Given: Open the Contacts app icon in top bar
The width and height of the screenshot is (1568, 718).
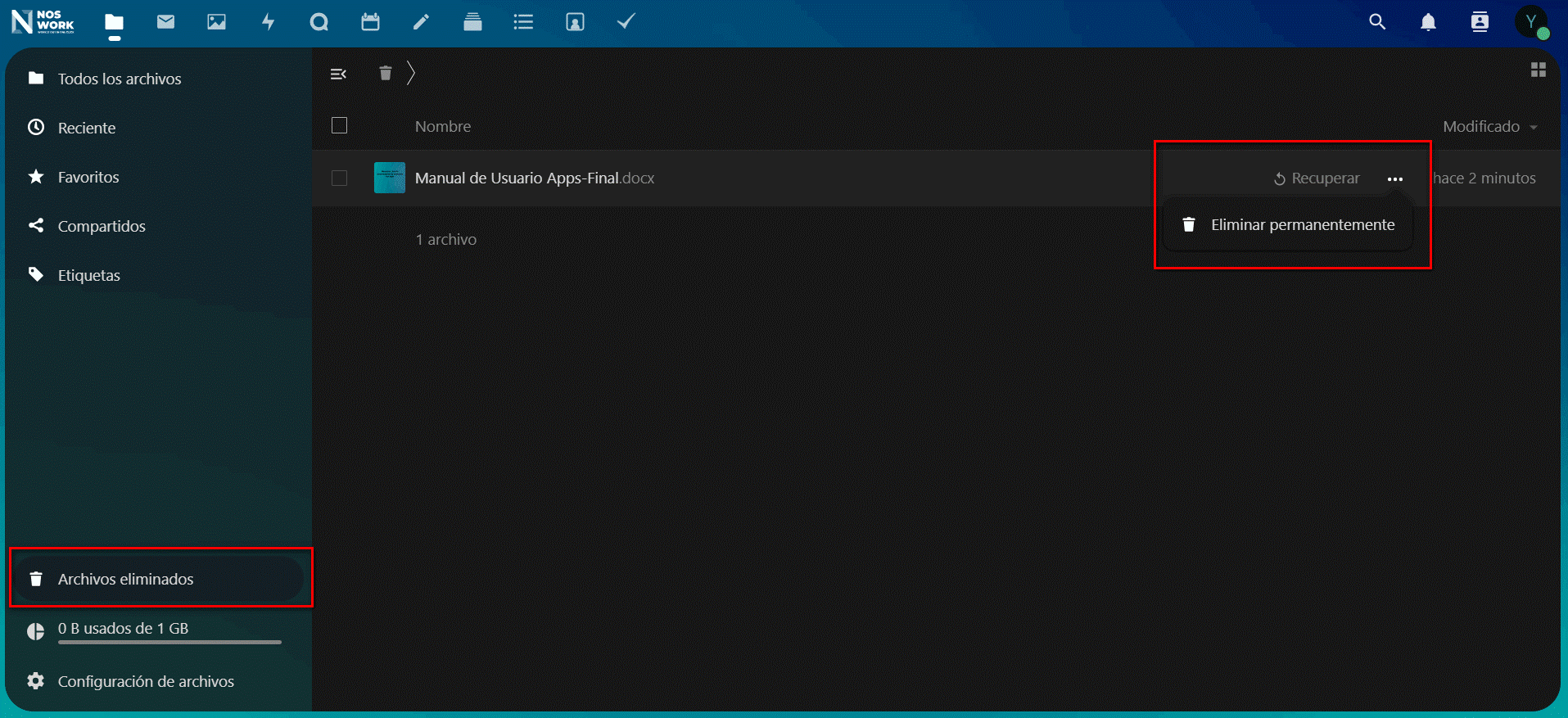Looking at the screenshot, I should [x=575, y=22].
